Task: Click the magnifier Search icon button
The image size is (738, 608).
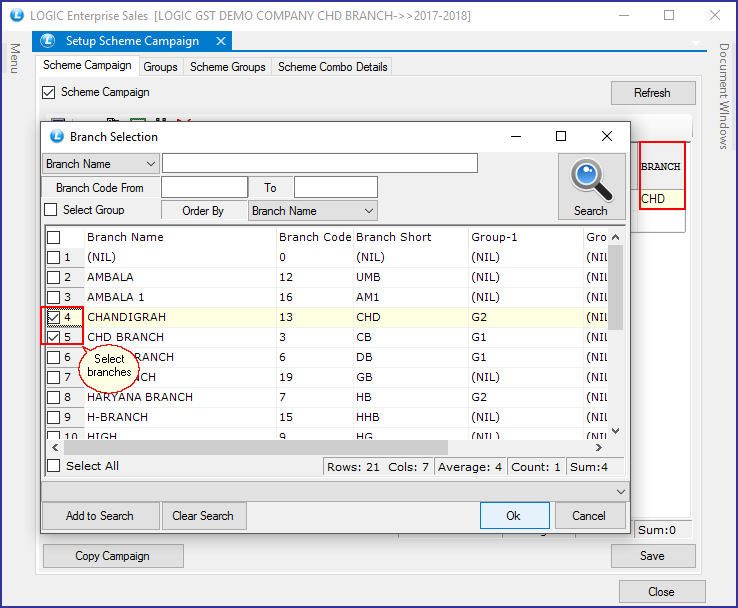Action: [591, 186]
